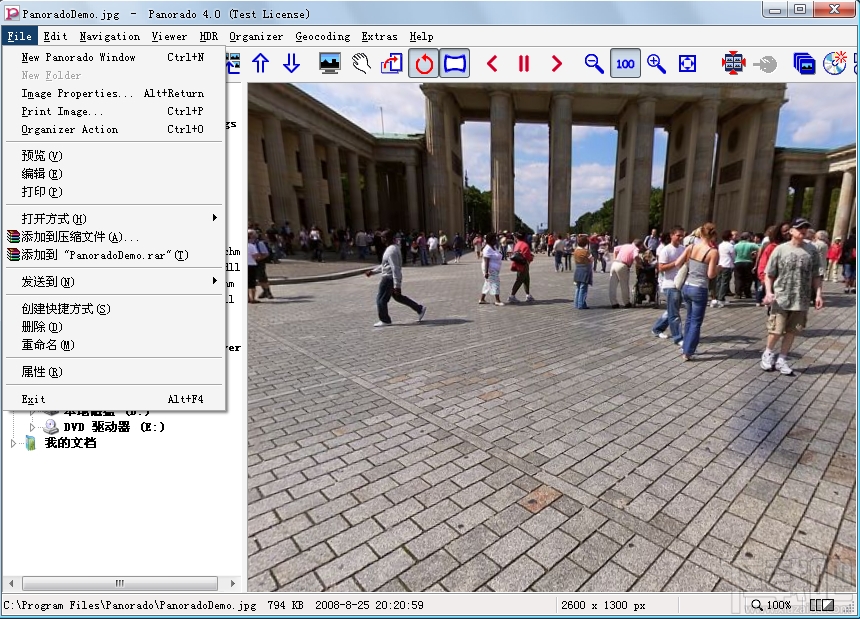Click the fit to window icon
This screenshot has height=619, width=860.
[687, 64]
